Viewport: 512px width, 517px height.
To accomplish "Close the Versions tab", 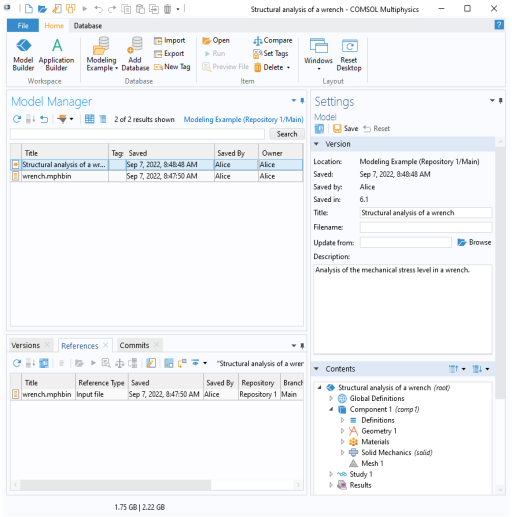I will coord(47,345).
